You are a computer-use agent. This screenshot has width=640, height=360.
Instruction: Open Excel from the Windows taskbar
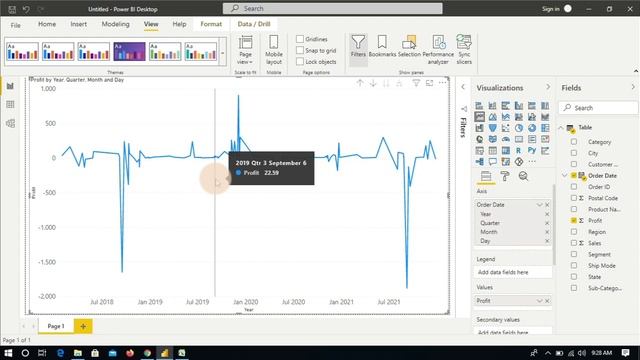[x=182, y=353]
